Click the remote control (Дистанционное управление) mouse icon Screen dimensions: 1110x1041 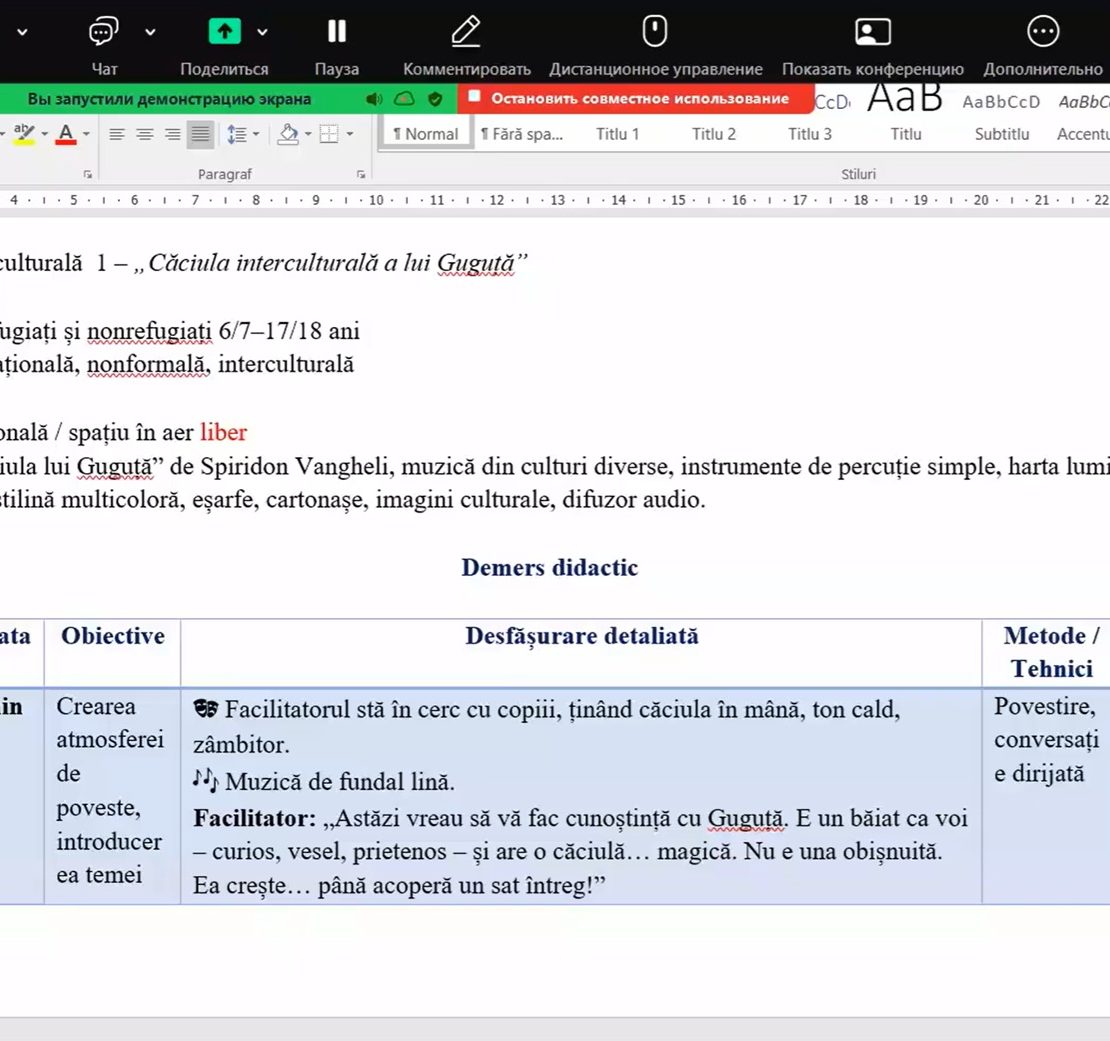(x=655, y=32)
